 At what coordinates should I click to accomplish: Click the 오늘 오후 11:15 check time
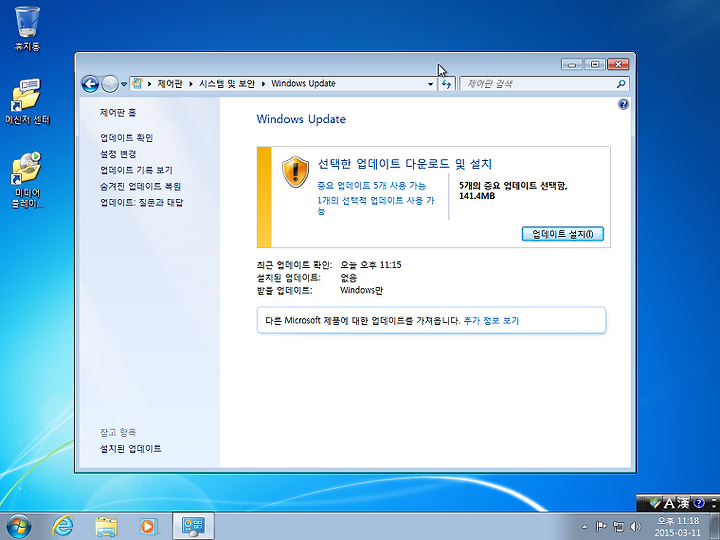click(x=371, y=264)
